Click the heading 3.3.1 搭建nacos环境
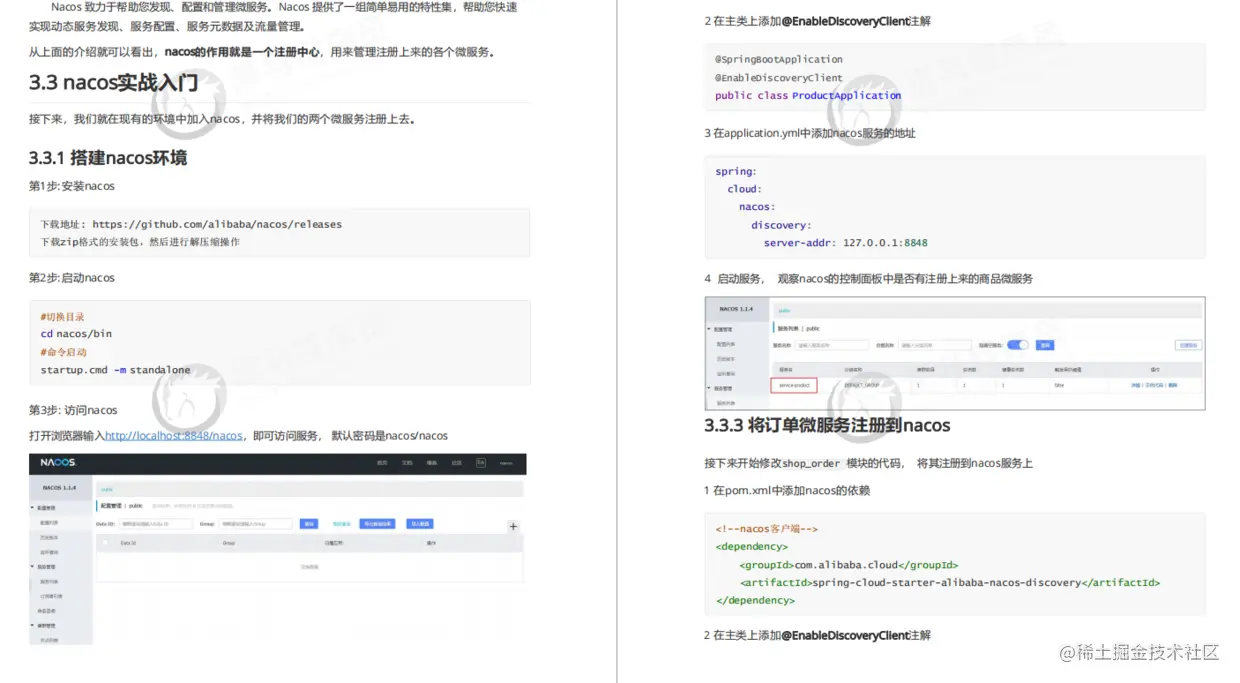 (107, 158)
